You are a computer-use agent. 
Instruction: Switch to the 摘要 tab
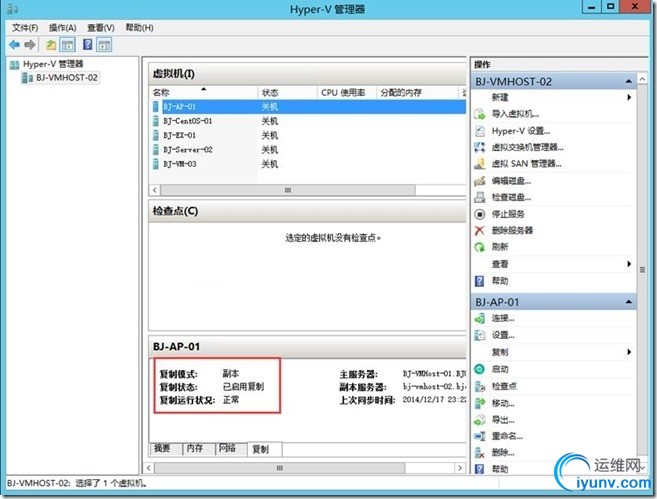166,449
